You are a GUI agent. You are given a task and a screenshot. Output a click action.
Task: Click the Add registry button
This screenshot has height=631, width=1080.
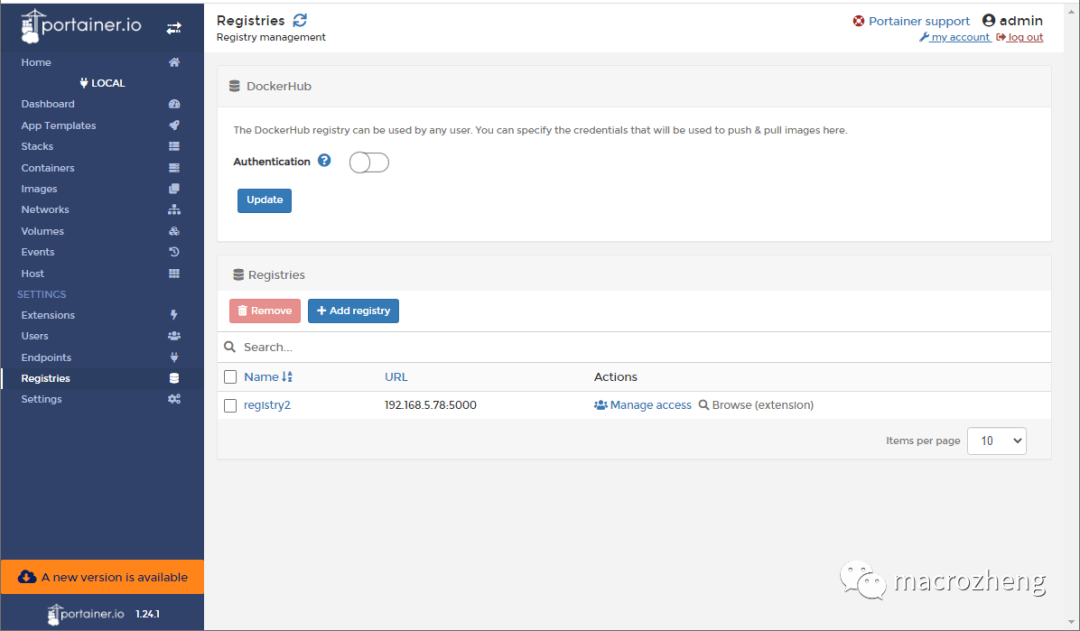pos(353,311)
